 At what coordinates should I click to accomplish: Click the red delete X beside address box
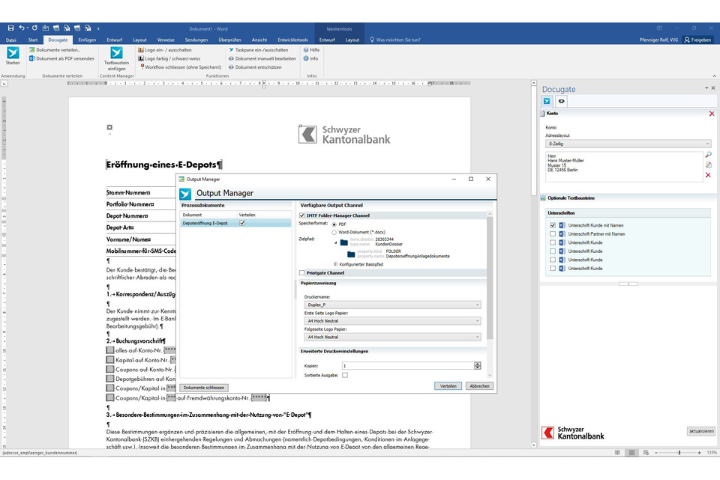coord(708,175)
